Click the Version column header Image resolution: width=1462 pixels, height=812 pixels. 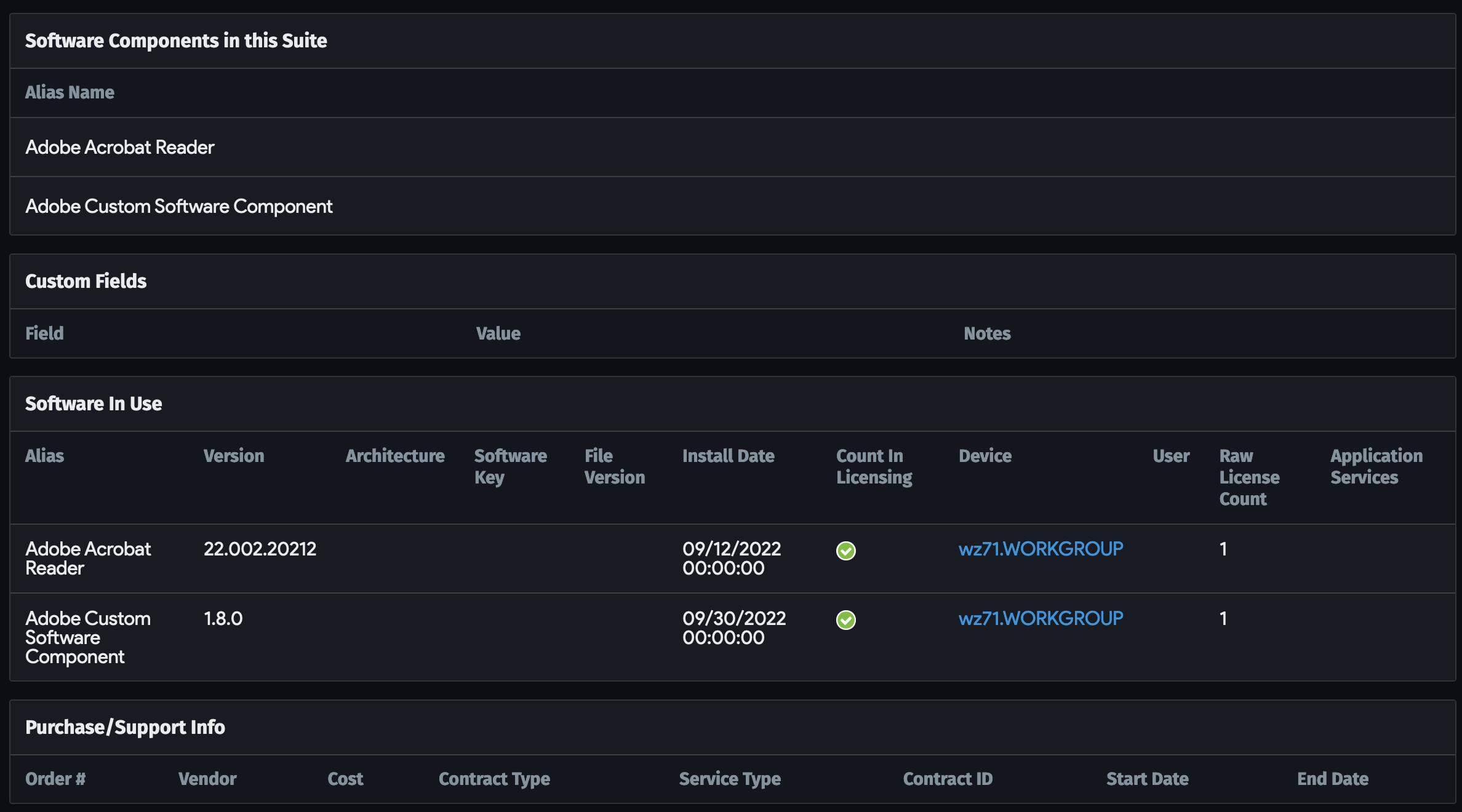point(234,456)
